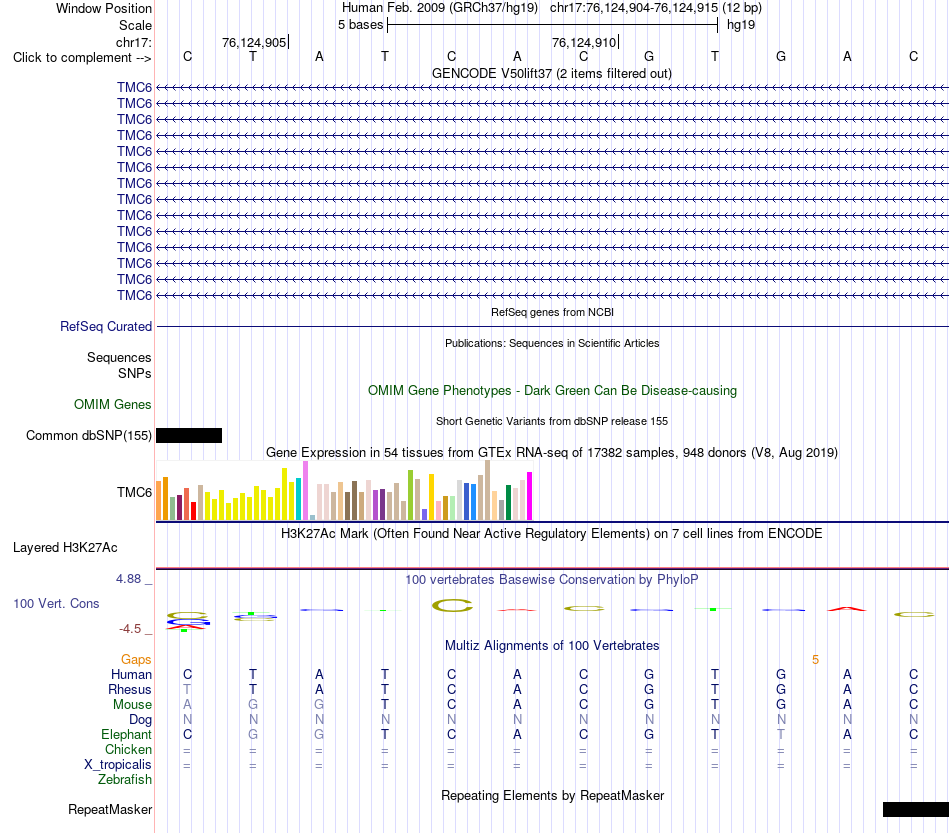Viewport: 950px width, 833px height.
Task: Click the GTEx TMC6 gene label
Action: click(135, 492)
